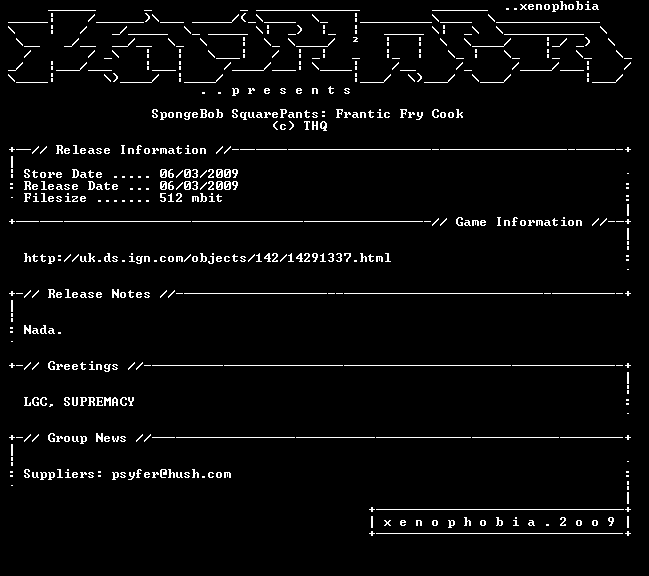Click the 'SUPREMACY' greeting
Screen dimensions: 649x576
(99, 402)
